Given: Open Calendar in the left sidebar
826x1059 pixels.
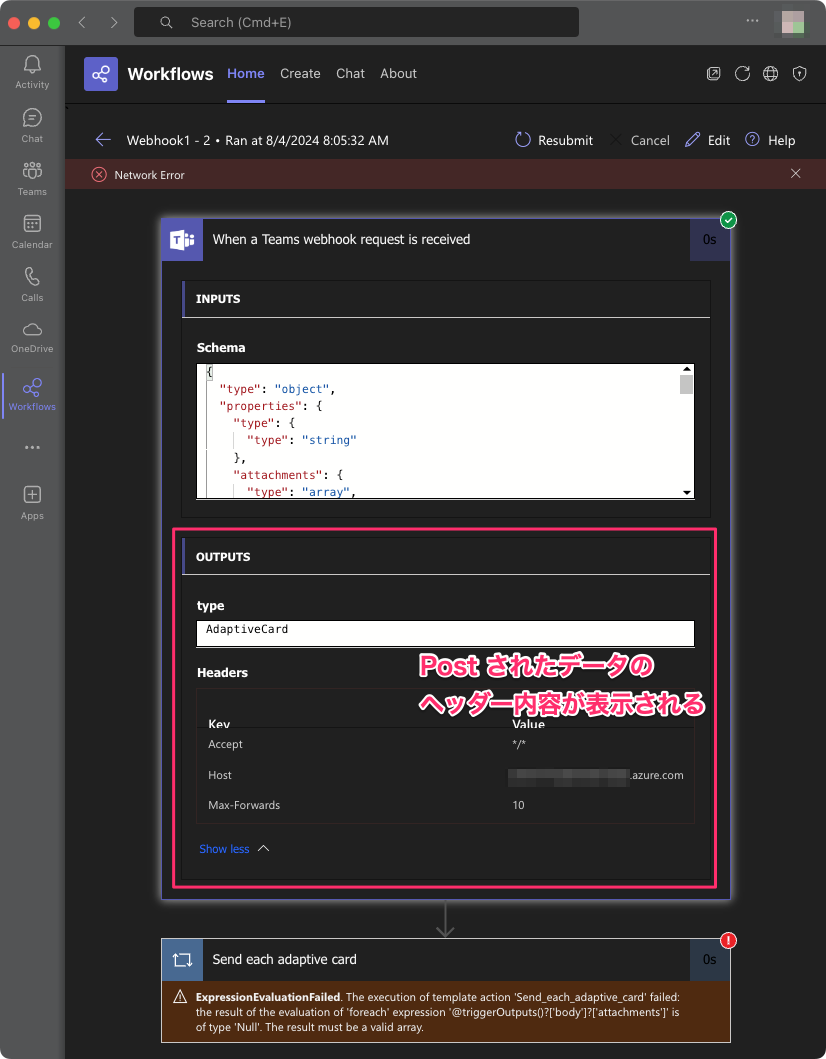Looking at the screenshot, I should tap(32, 232).
